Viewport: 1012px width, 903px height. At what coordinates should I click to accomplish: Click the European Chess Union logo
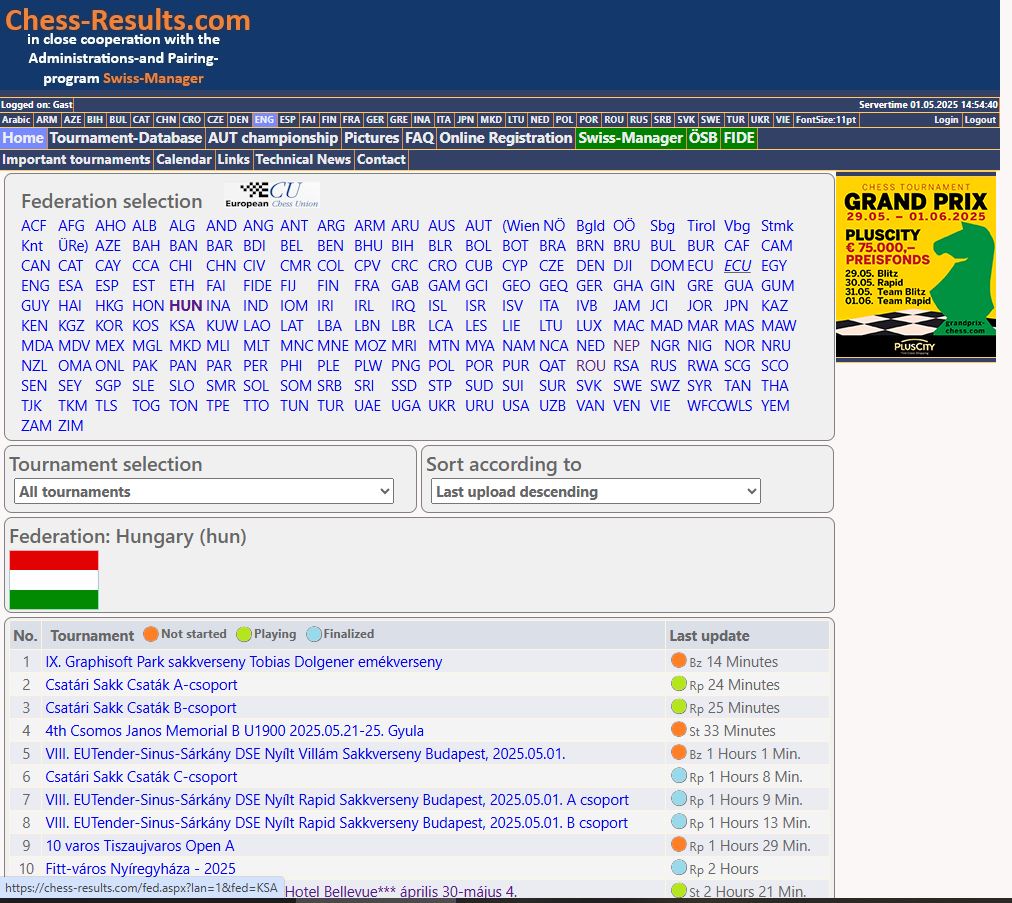[x=272, y=195]
